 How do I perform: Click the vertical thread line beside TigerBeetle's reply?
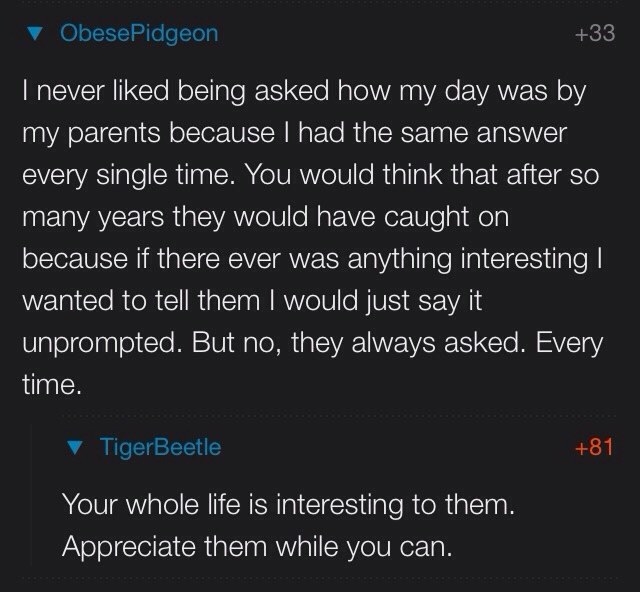(33, 496)
